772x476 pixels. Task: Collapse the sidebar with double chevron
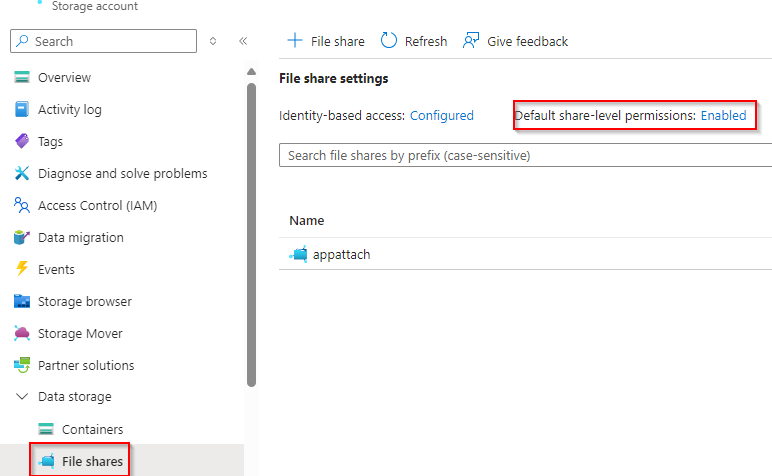click(243, 41)
